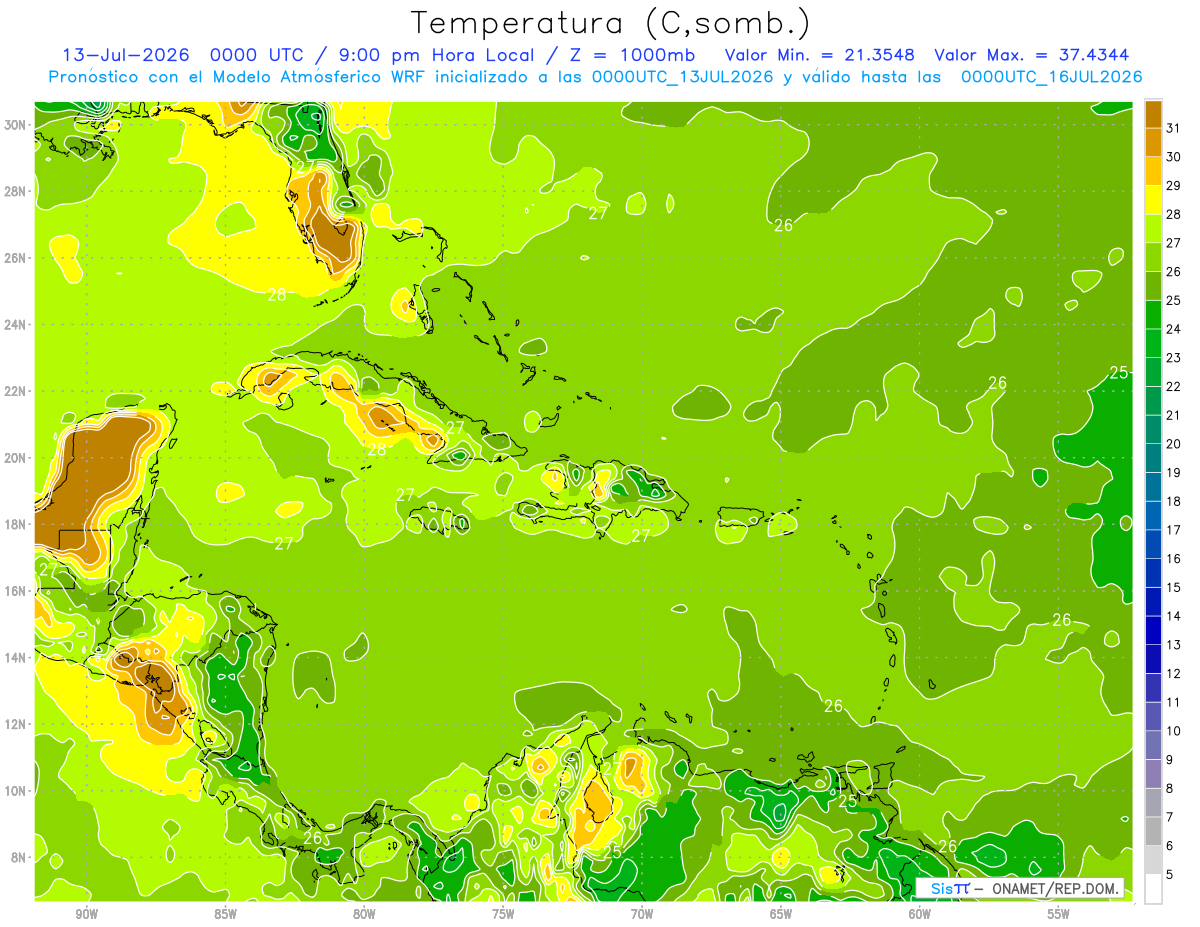This screenshot has height=927, width=1200.
Task: Click the 9:00 pm Hora Local text
Action: [x=440, y=55]
